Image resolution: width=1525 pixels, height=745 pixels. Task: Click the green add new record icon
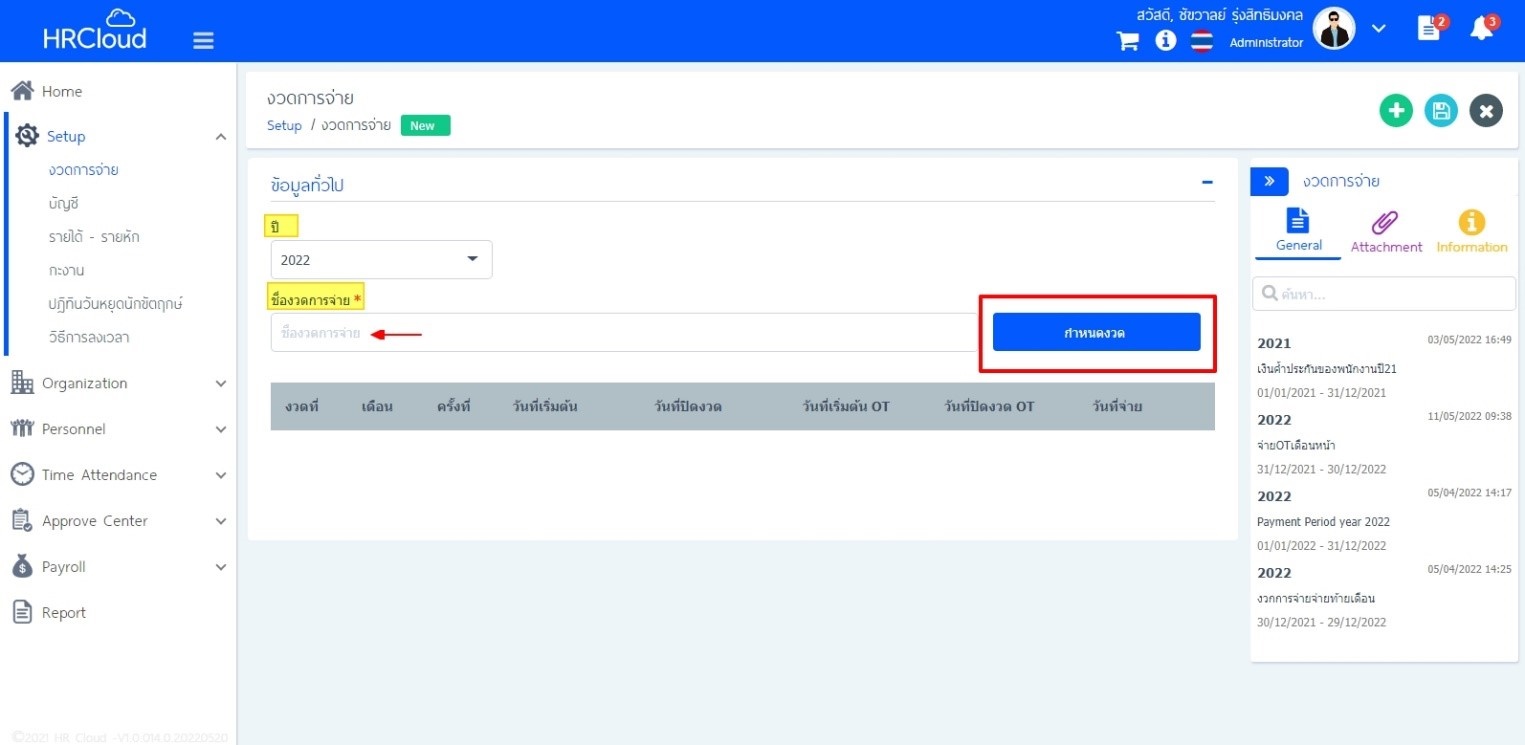[1396, 111]
